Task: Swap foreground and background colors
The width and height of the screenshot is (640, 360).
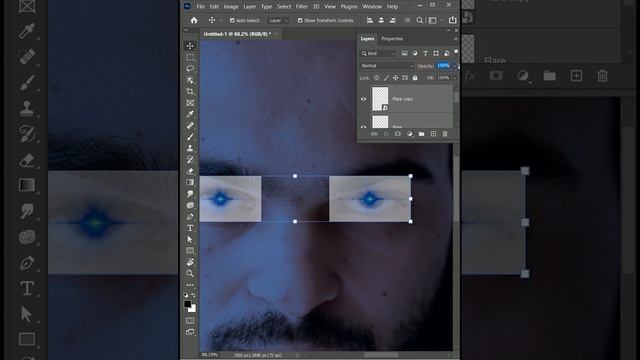Action: 193,295
